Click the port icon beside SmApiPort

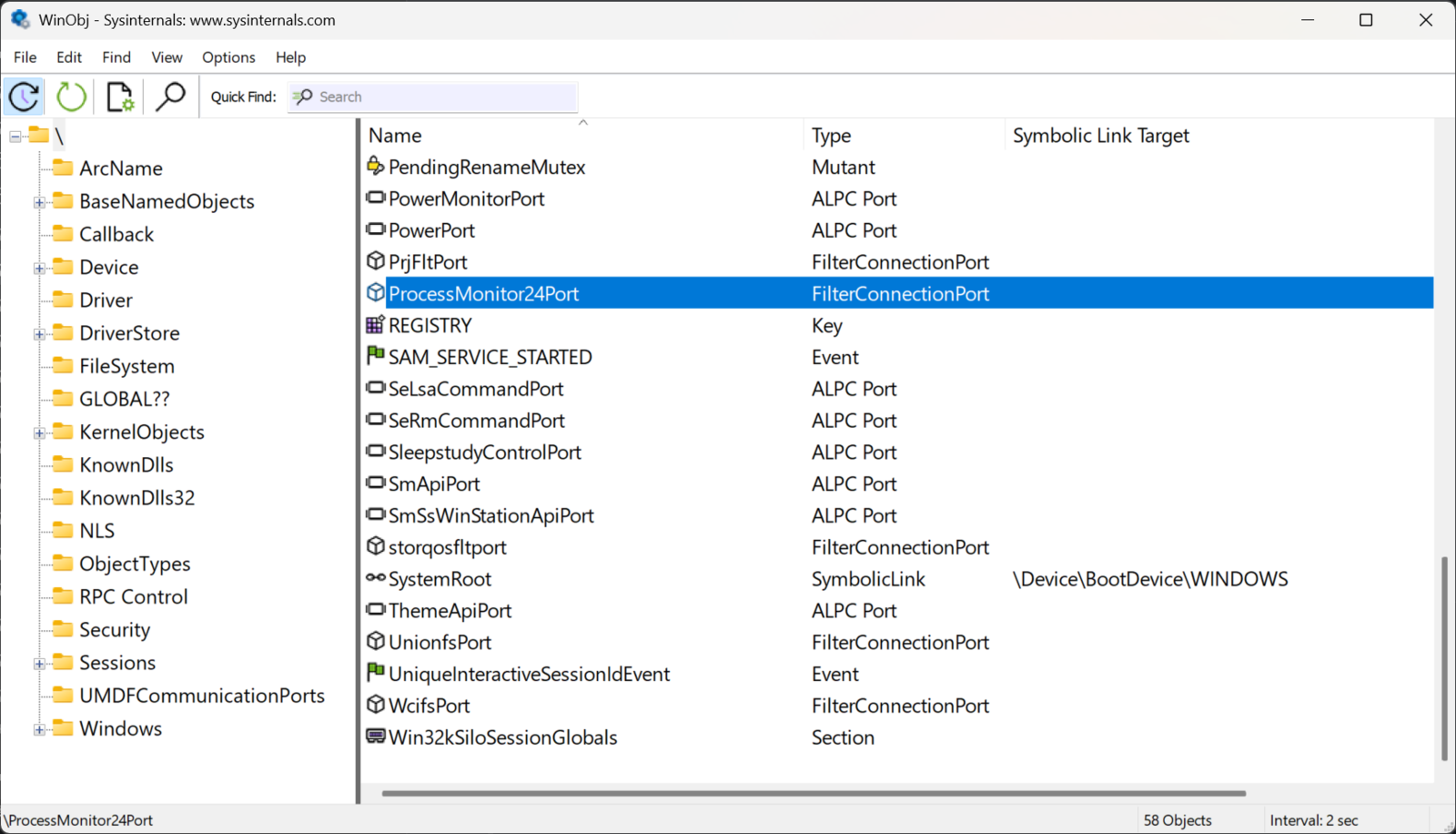[375, 483]
